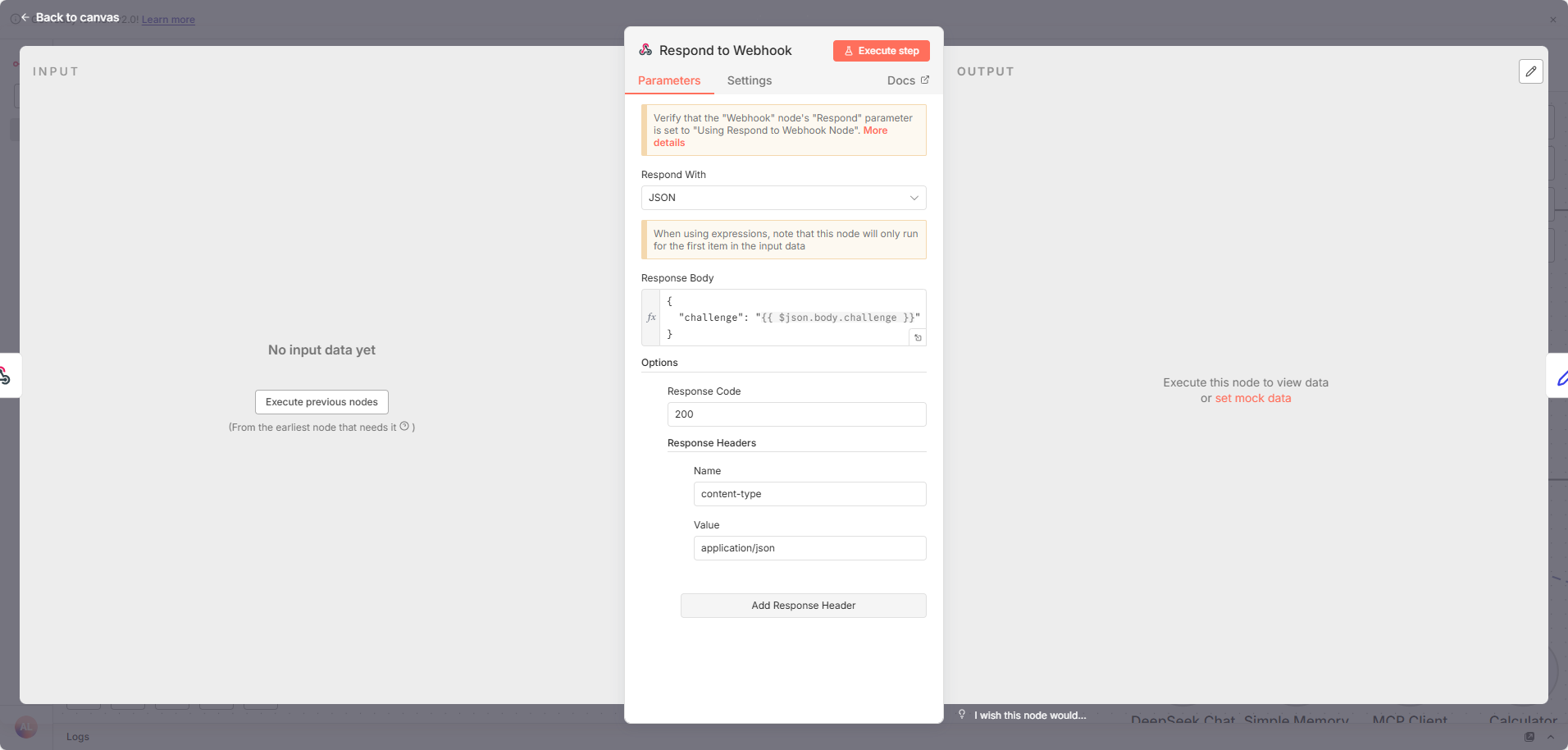
Task: Click the Docs external link icon
Action: (x=925, y=80)
